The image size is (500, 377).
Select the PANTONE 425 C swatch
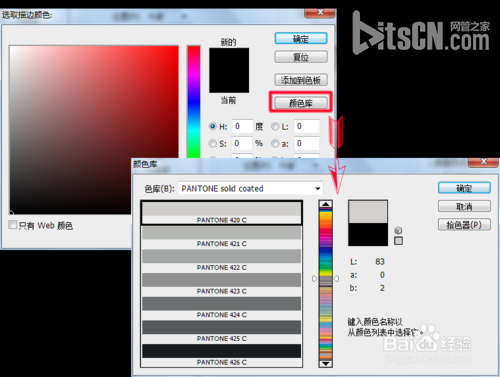click(222, 331)
